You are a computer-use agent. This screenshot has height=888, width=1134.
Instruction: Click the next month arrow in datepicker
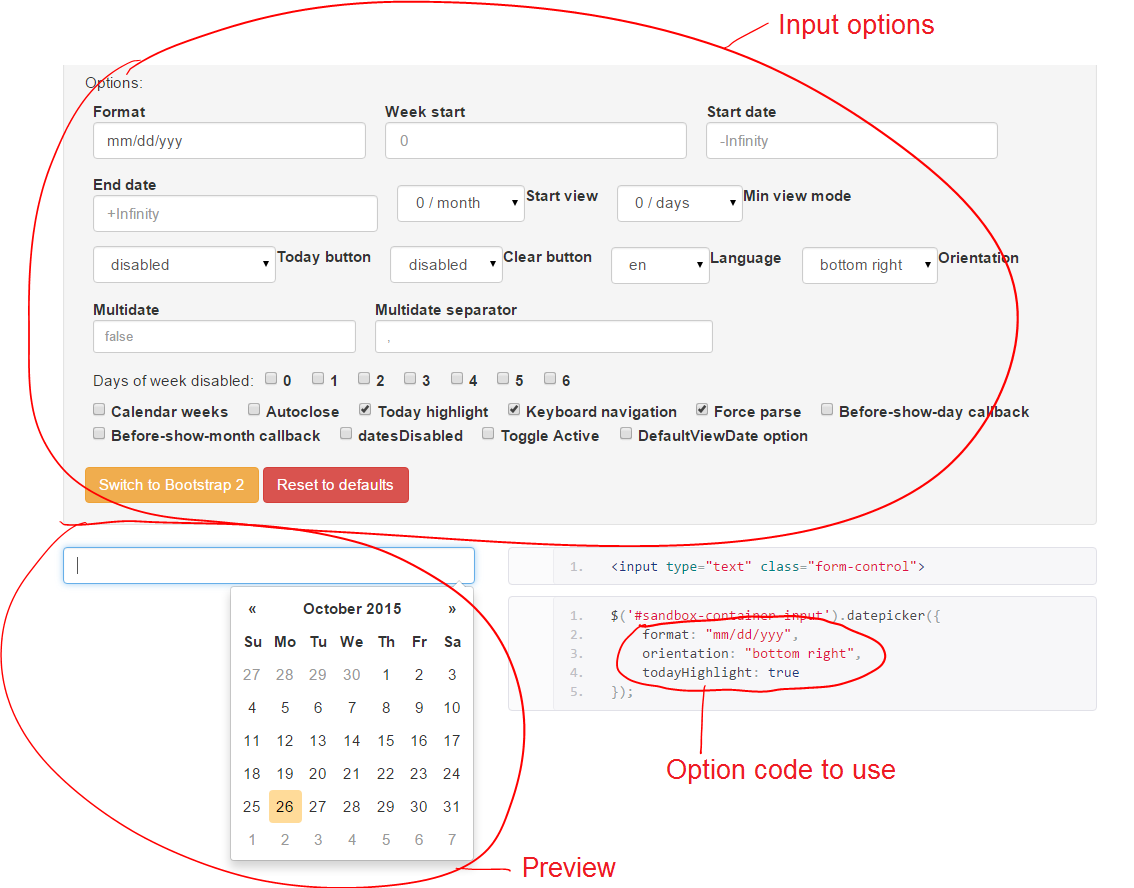click(x=452, y=608)
